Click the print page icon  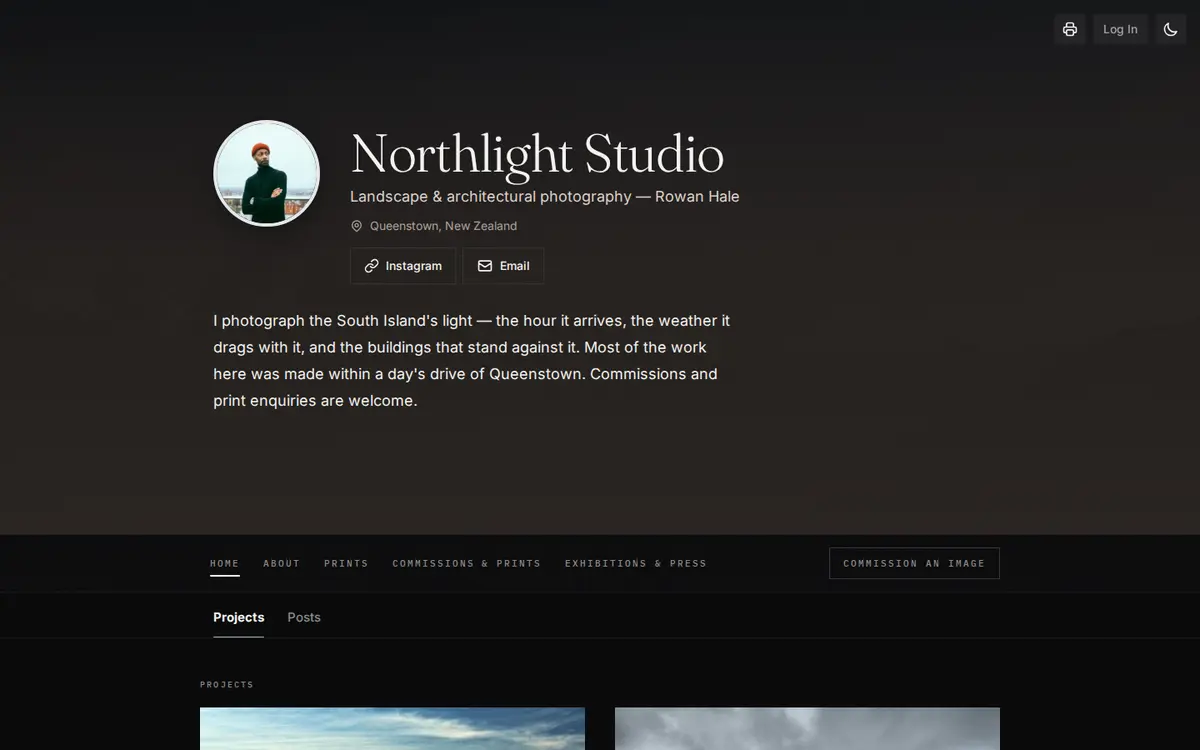pyautogui.click(x=1070, y=29)
